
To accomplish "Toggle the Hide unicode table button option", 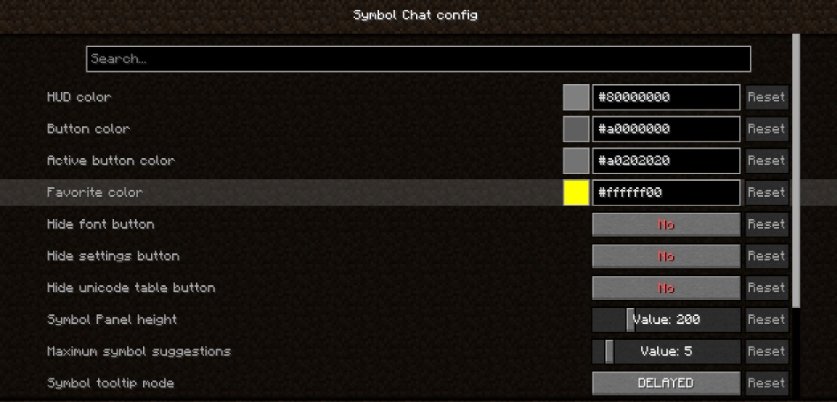I will click(x=666, y=288).
